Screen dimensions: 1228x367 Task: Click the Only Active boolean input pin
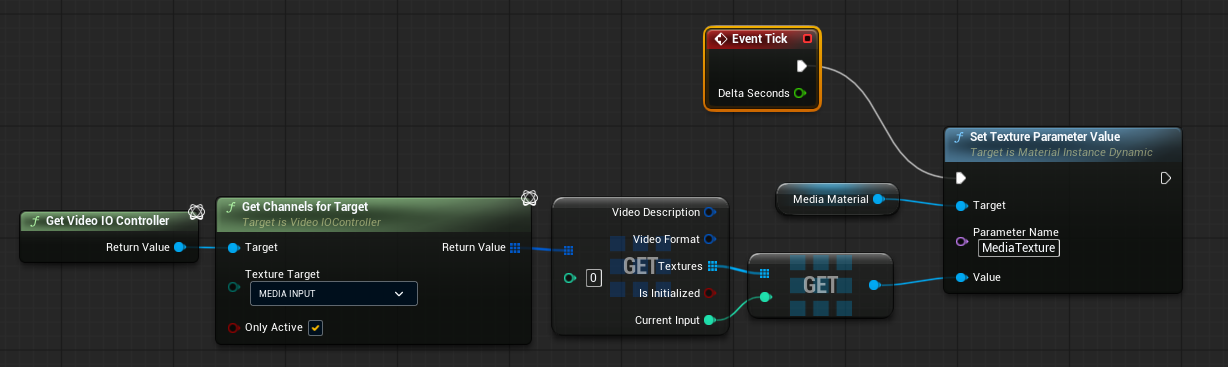pos(234,327)
